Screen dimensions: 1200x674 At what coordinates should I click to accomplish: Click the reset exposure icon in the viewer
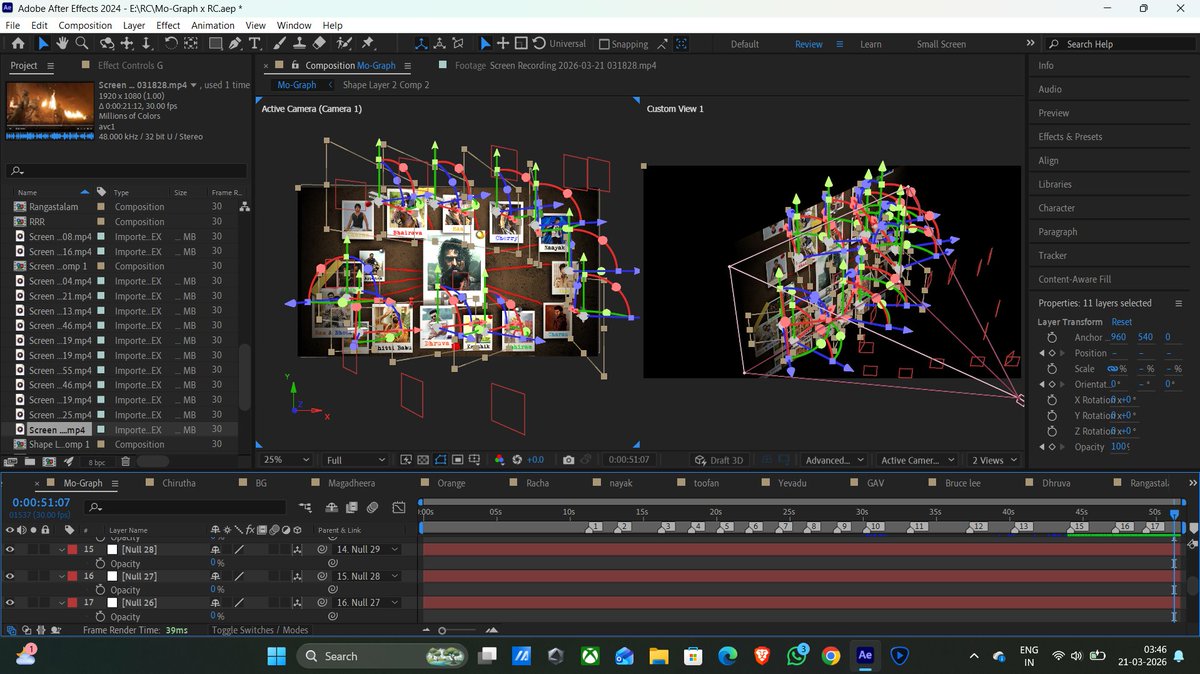coord(516,460)
